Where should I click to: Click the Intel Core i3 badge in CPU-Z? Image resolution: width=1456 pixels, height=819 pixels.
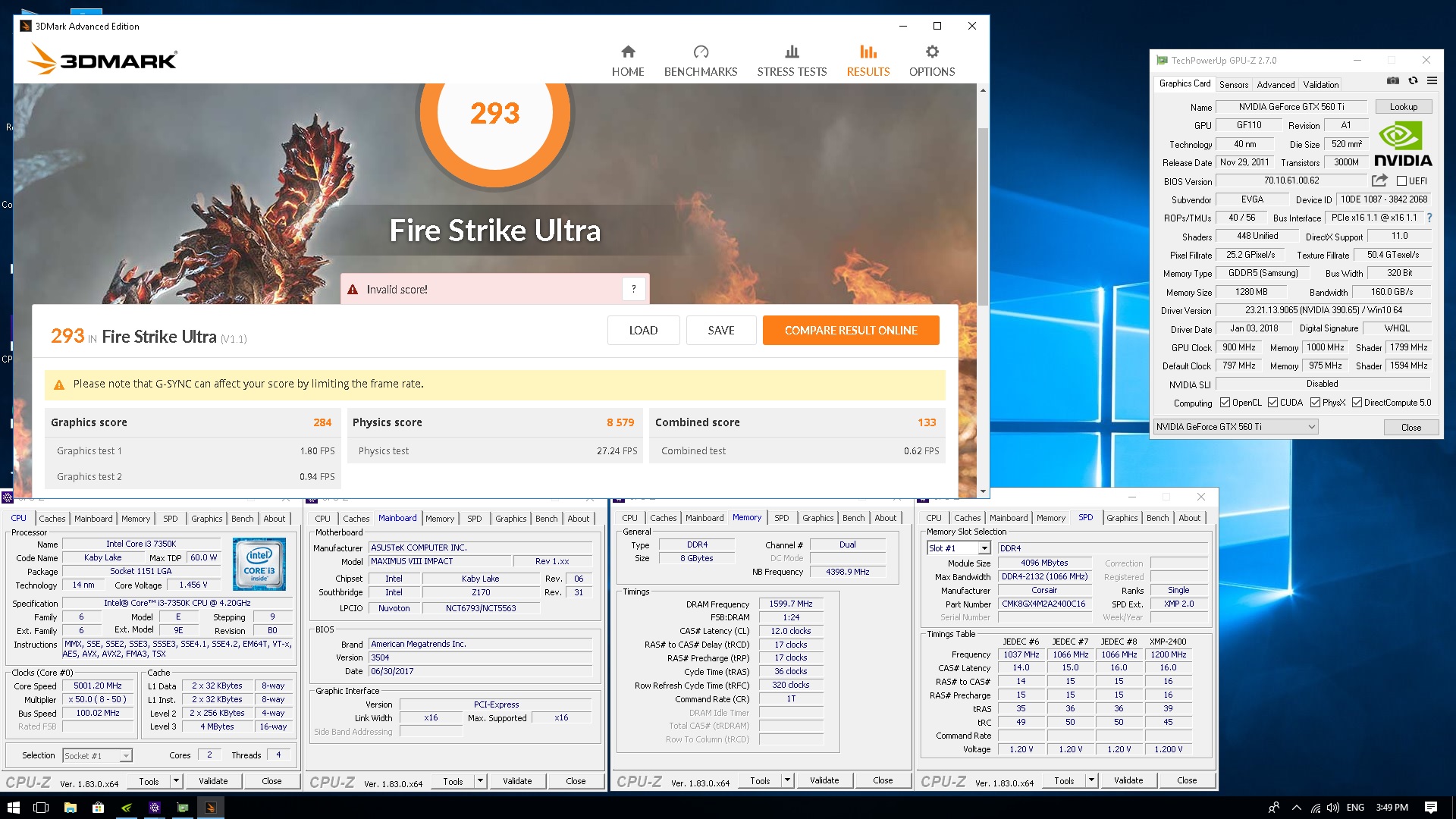[x=259, y=563]
